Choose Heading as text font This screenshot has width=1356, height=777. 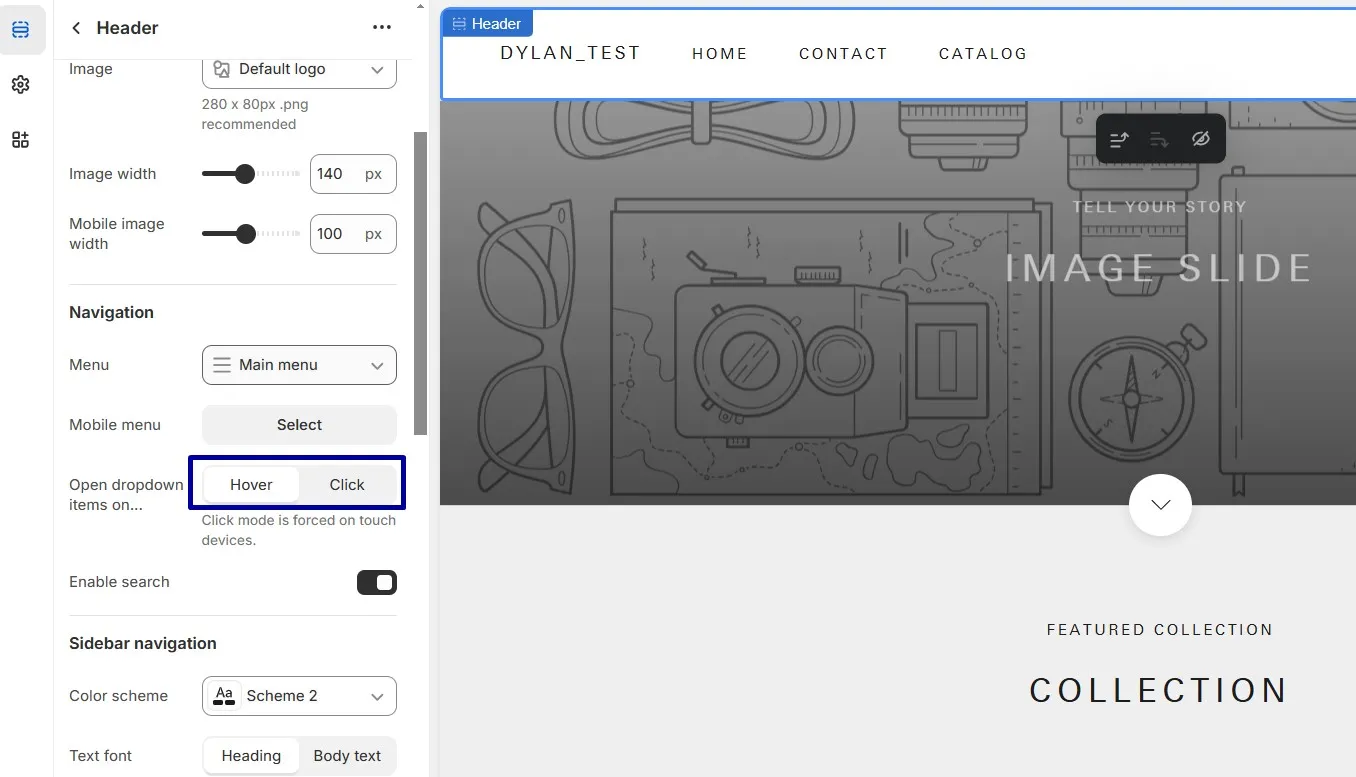tap(251, 756)
